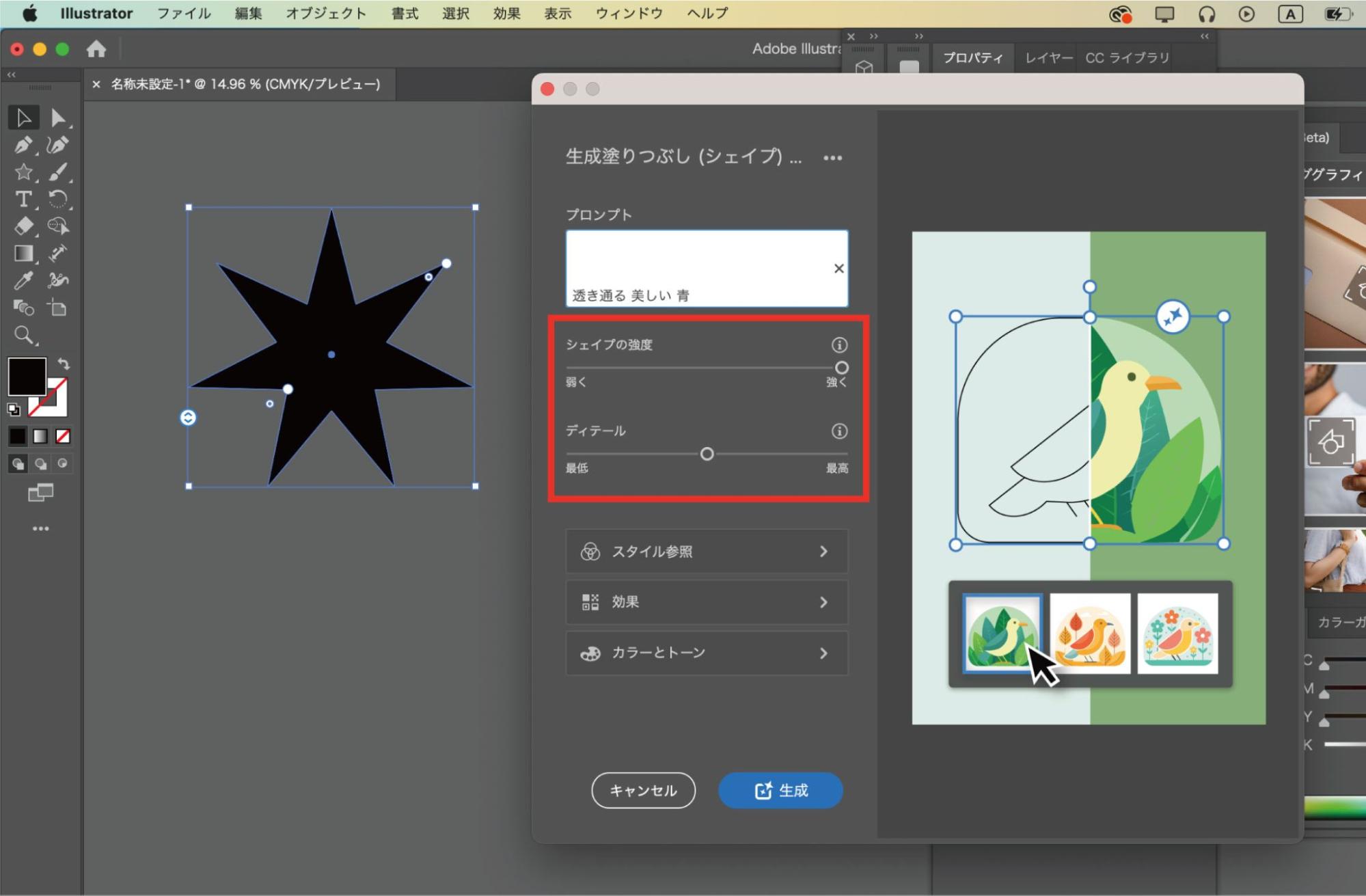Click the Home icon
Screen dimensions: 1366x896
pos(96,49)
